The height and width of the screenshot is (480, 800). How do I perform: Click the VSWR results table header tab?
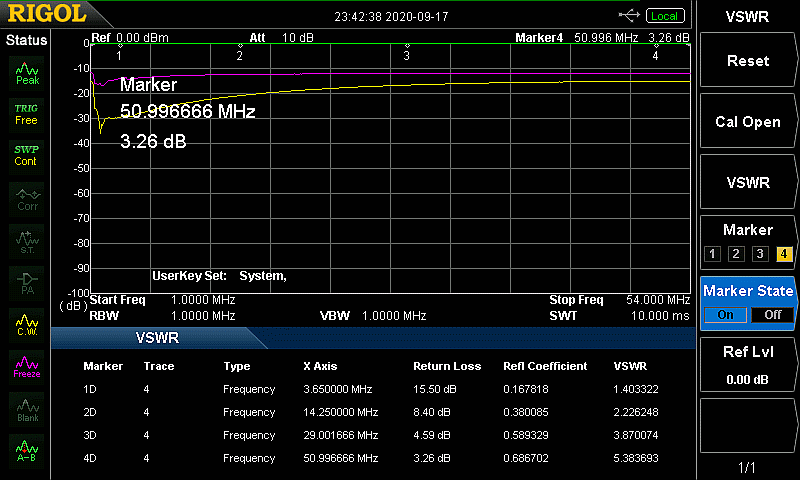[158, 338]
